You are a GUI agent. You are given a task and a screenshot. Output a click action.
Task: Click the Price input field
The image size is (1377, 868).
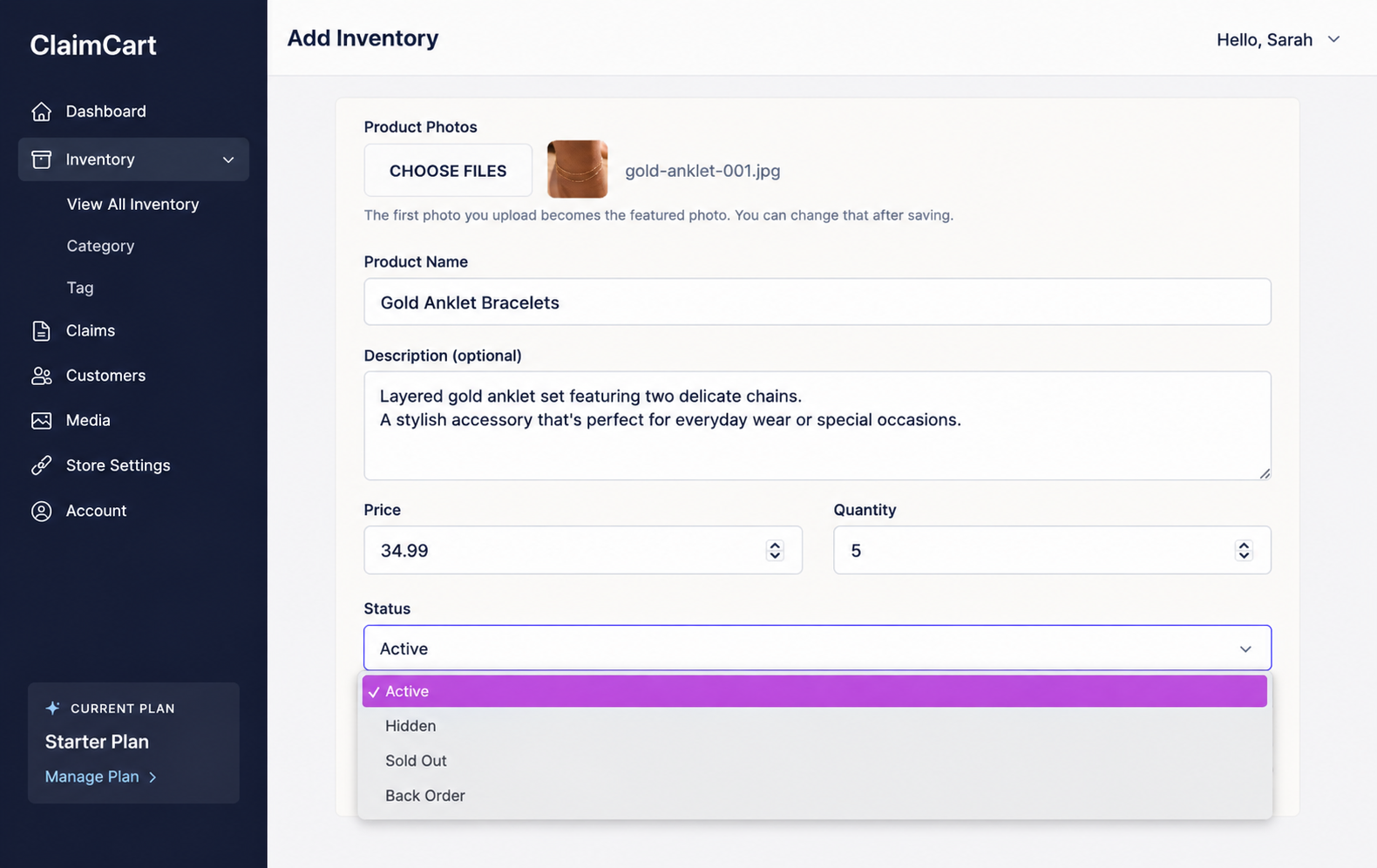pyautogui.click(x=582, y=550)
